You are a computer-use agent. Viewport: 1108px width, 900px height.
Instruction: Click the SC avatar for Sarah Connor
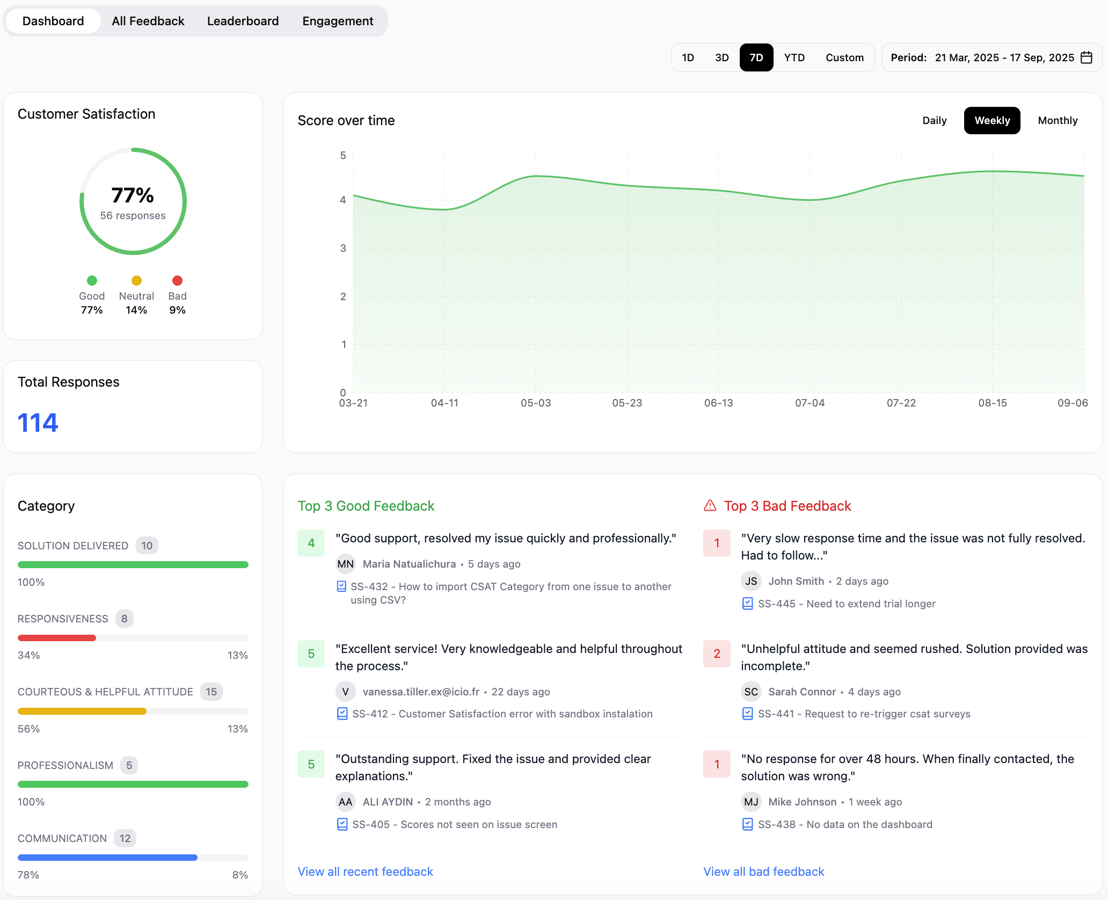[751, 692]
